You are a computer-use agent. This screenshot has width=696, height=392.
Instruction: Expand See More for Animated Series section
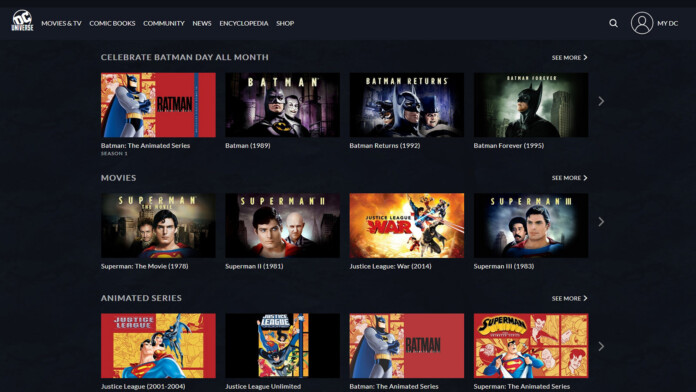569,298
